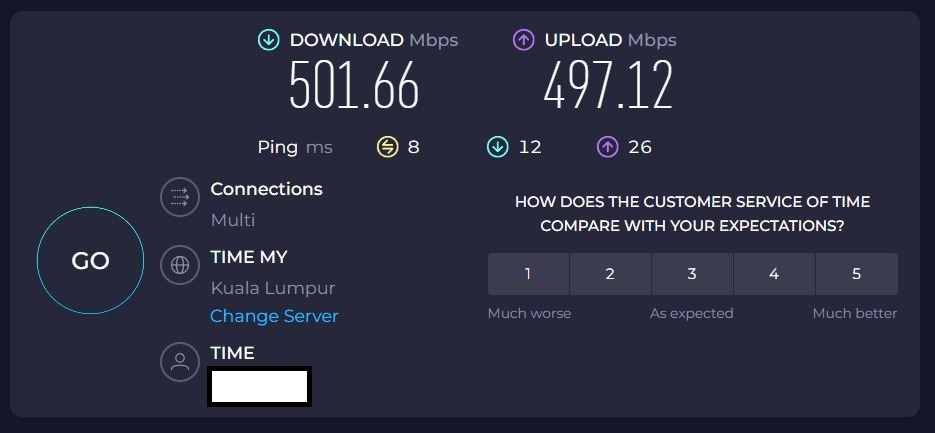The image size is (935, 433).
Task: Click the user profile icon beside TIME
Action: pyautogui.click(x=179, y=362)
